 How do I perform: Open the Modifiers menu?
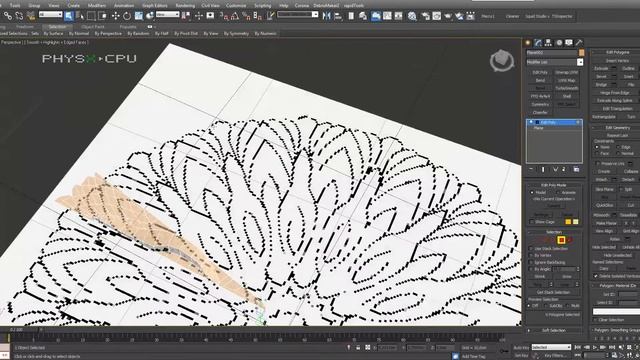(x=97, y=5)
